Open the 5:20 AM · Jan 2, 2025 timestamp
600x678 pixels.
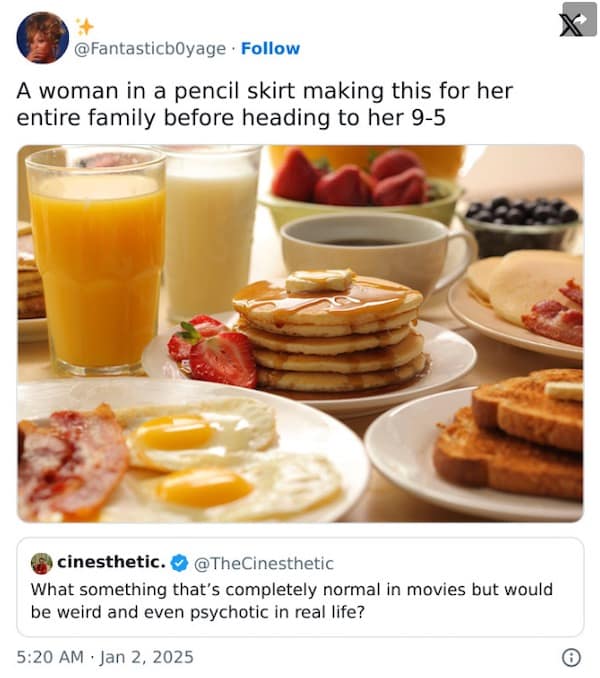[105, 657]
